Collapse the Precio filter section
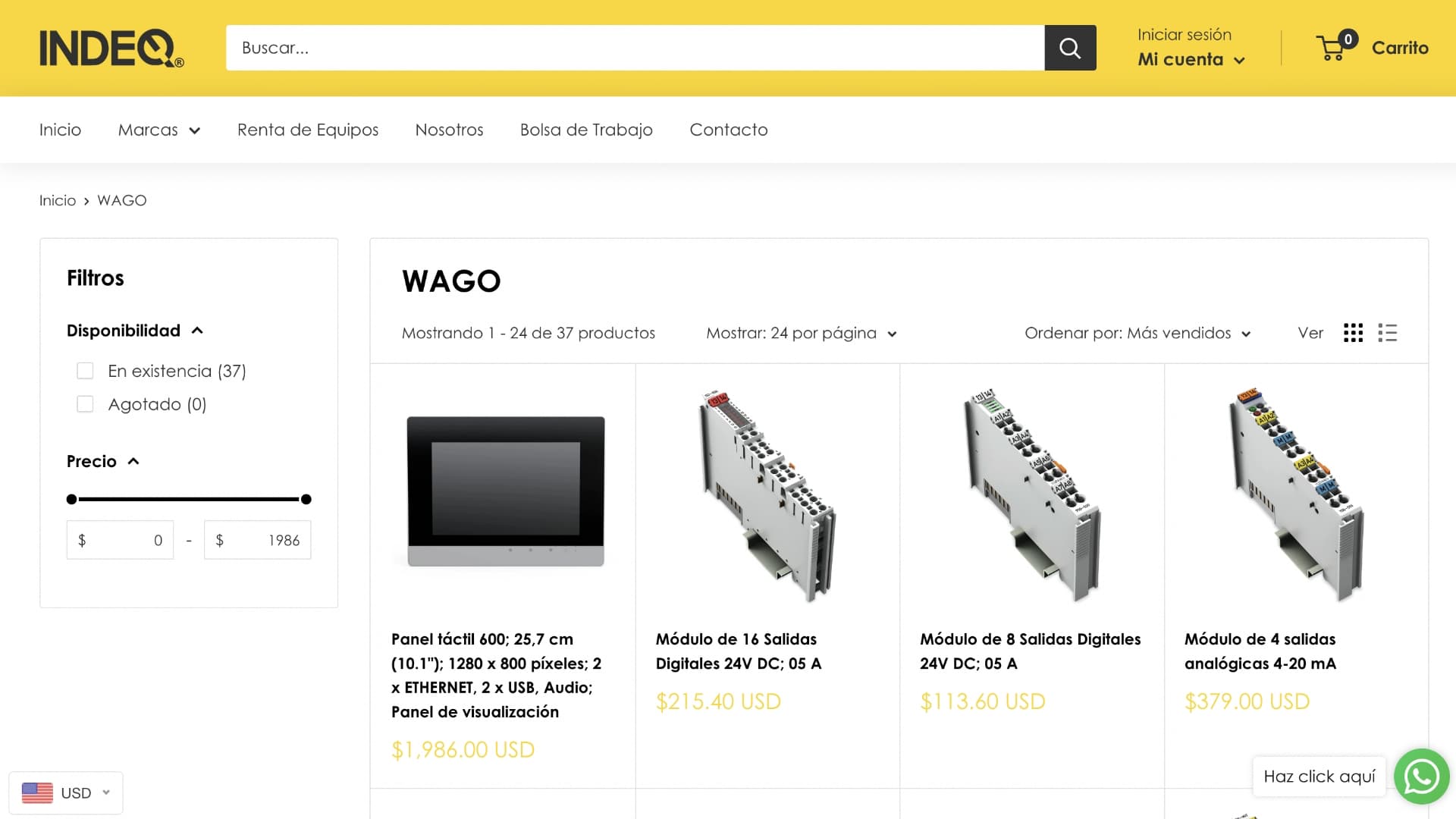 click(x=103, y=461)
